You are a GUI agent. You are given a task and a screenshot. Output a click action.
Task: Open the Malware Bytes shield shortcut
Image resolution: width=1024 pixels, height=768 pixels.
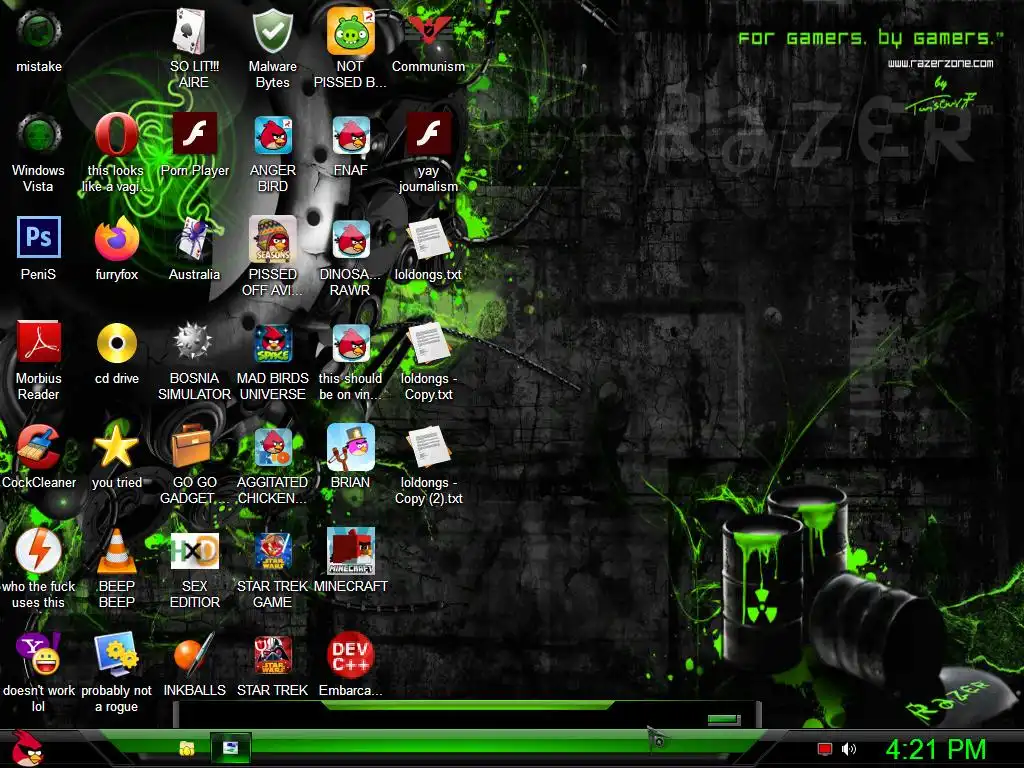click(x=272, y=48)
